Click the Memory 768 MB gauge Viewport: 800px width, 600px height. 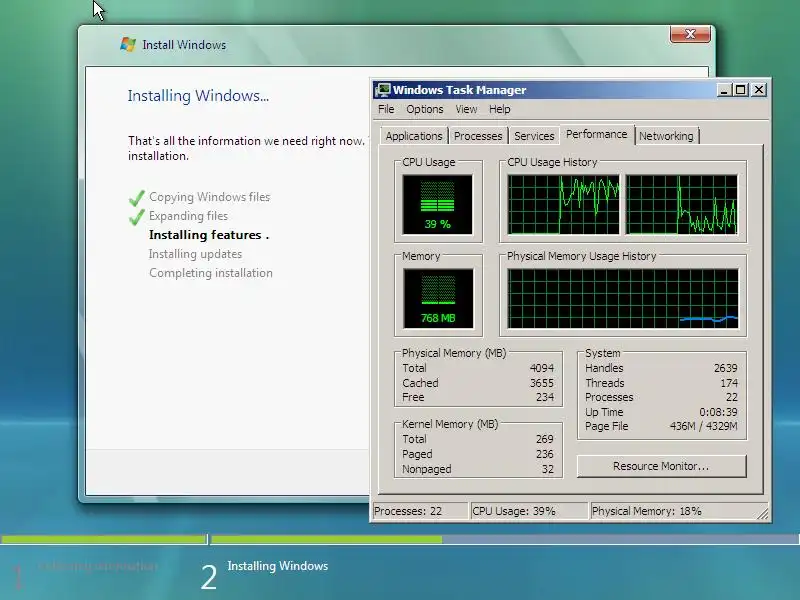click(x=438, y=298)
